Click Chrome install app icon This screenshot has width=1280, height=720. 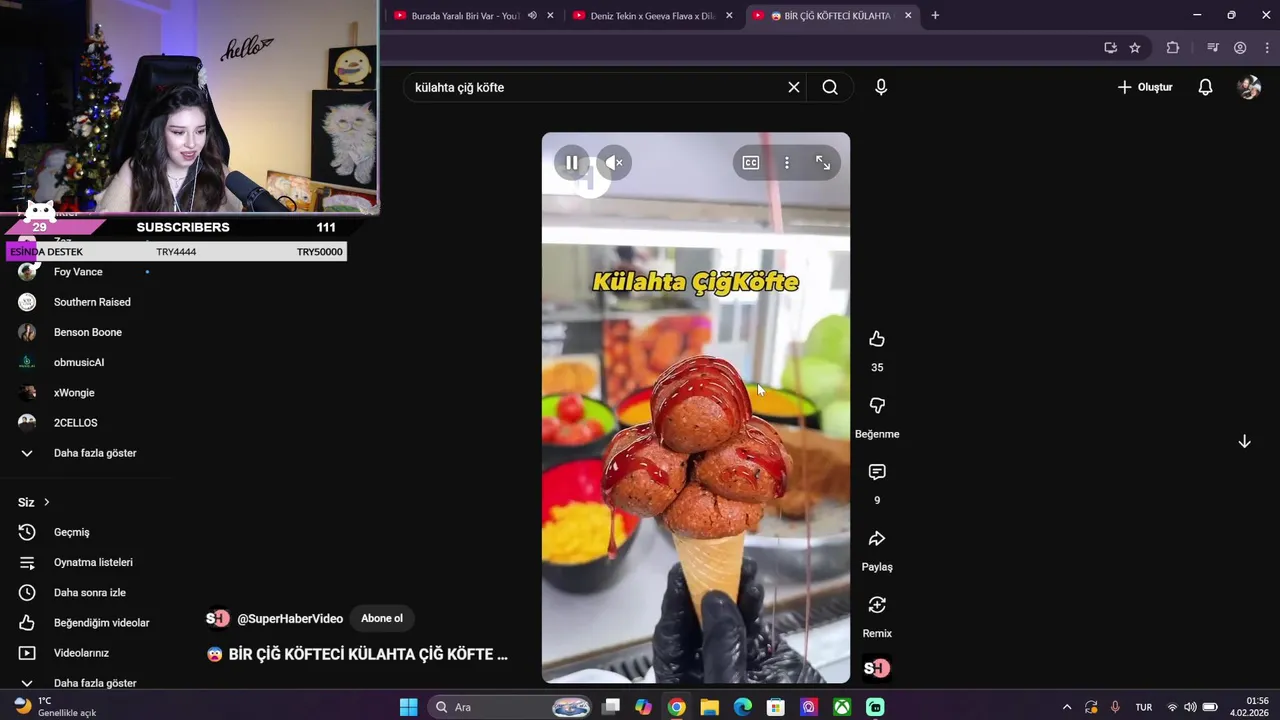coord(1110,47)
